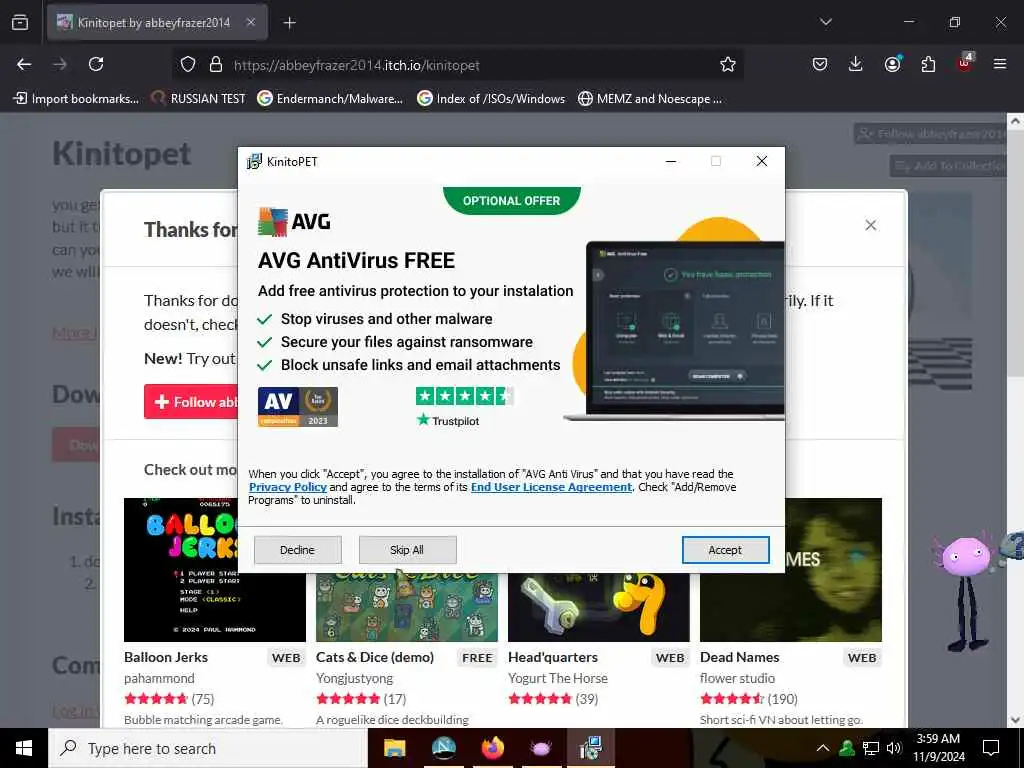The width and height of the screenshot is (1024, 768).
Task: Open Head'quarters game title link
Action: coord(553,658)
